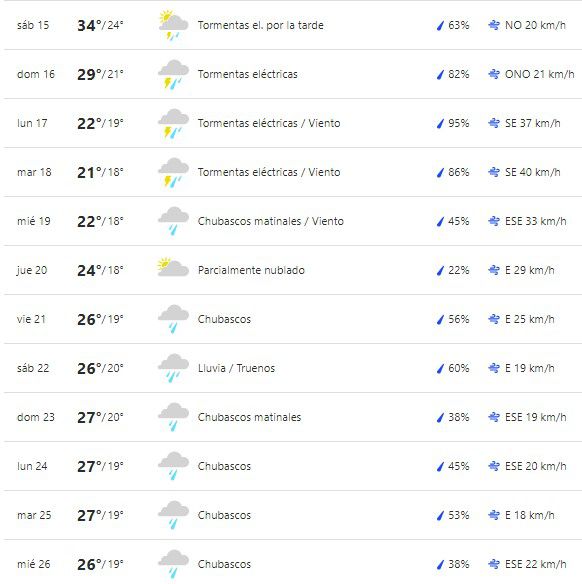Open the 'Chubascos matinales / Viento' description
Viewport: 582px width, 584px height.
[x=271, y=221]
